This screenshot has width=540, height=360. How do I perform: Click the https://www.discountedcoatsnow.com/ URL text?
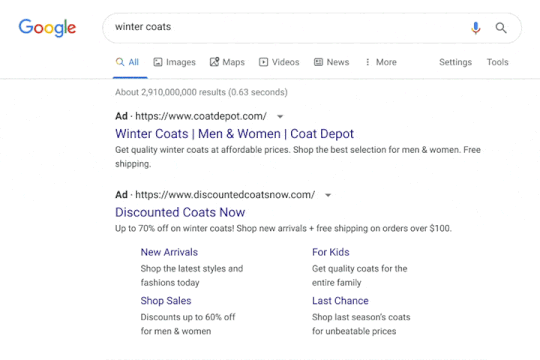tap(225, 195)
